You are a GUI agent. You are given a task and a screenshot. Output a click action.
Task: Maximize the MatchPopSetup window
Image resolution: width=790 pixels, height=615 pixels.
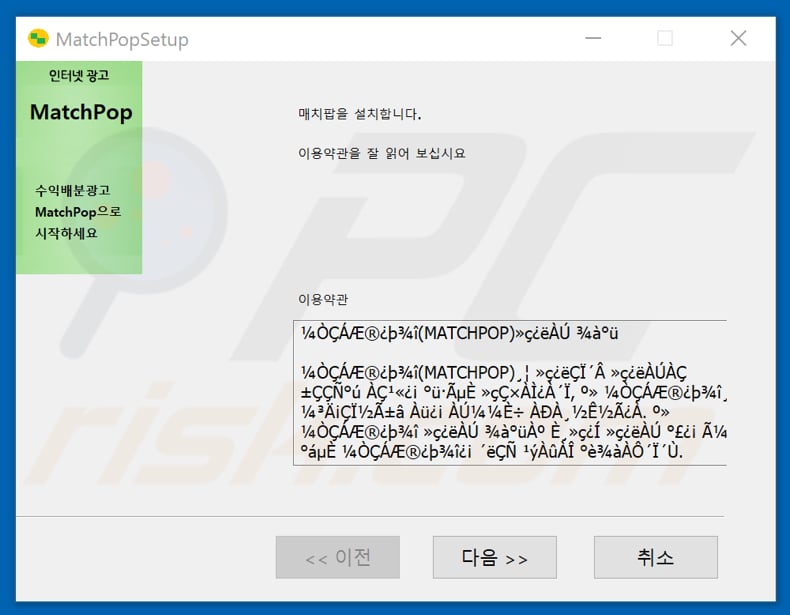(x=665, y=38)
